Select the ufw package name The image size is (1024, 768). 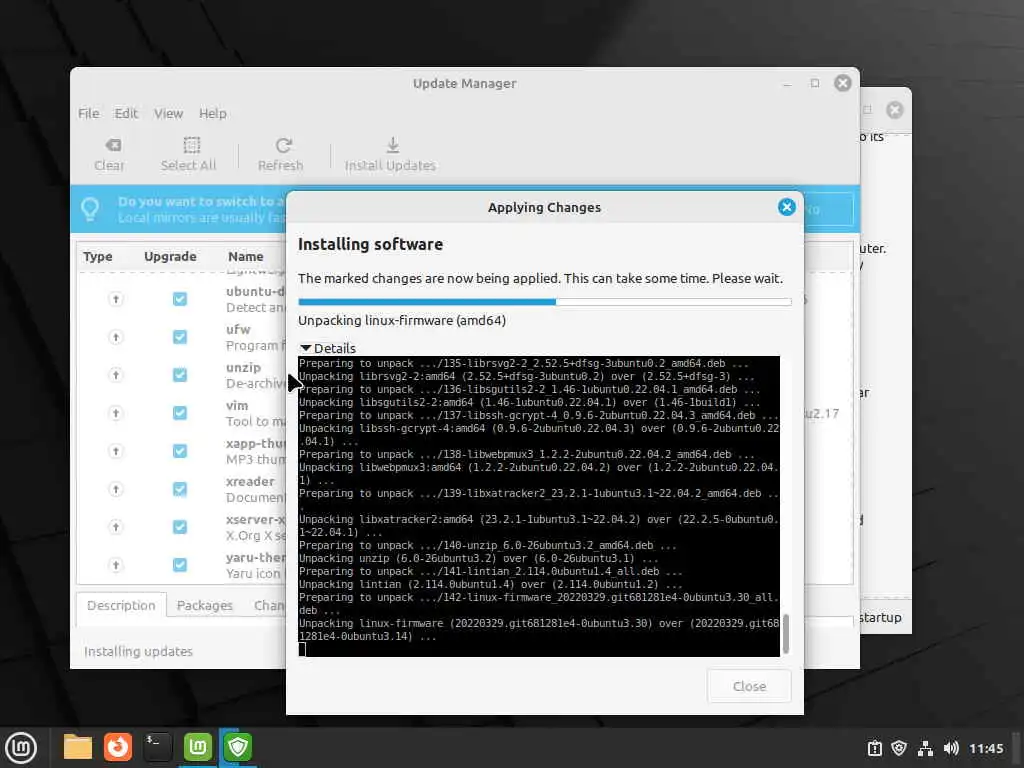tap(238, 329)
